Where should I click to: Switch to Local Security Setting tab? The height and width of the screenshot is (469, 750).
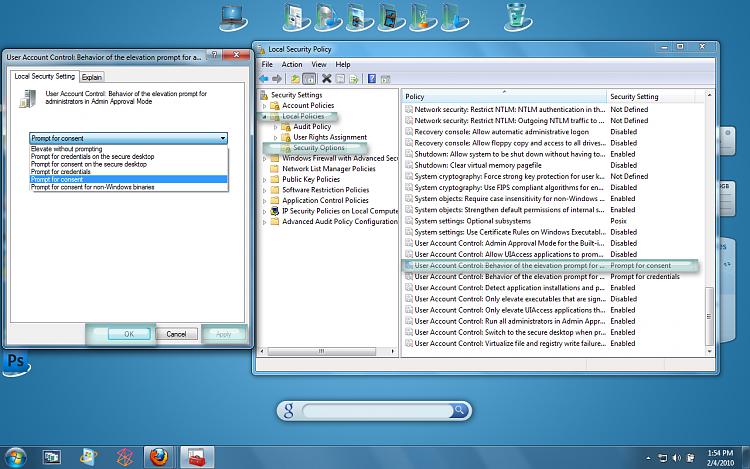pos(44,76)
